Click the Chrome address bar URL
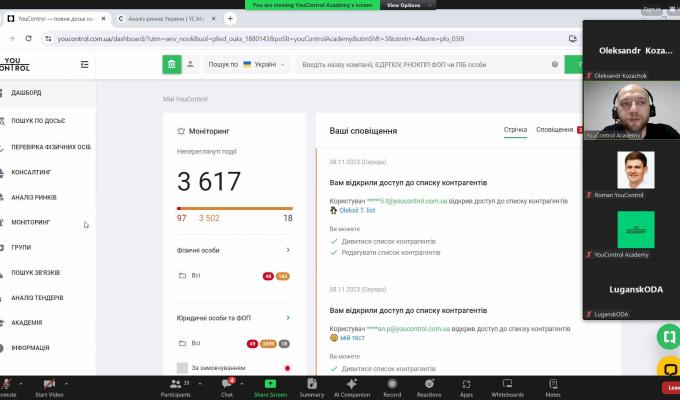 click(x=260, y=39)
